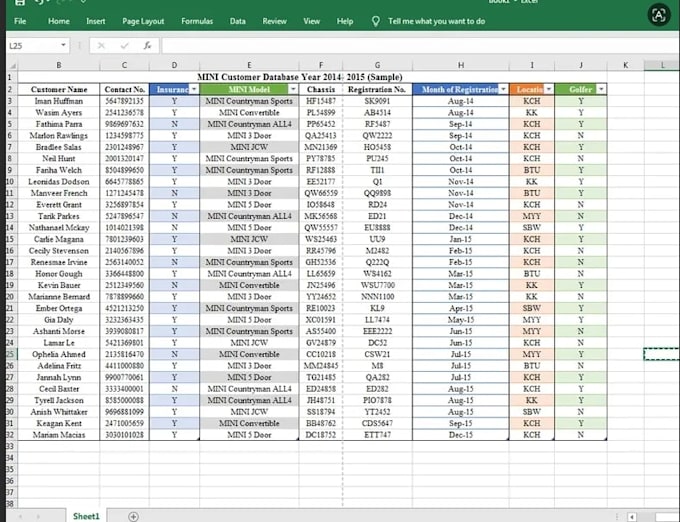
Task: Click the New sheet plus icon
Action: click(133, 516)
